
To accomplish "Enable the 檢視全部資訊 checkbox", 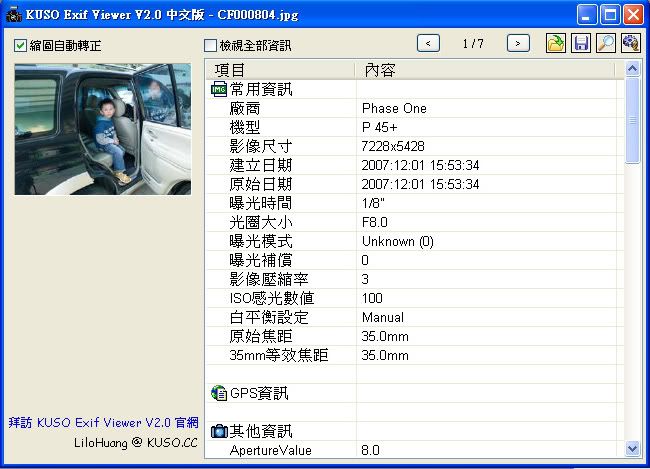I will point(210,46).
